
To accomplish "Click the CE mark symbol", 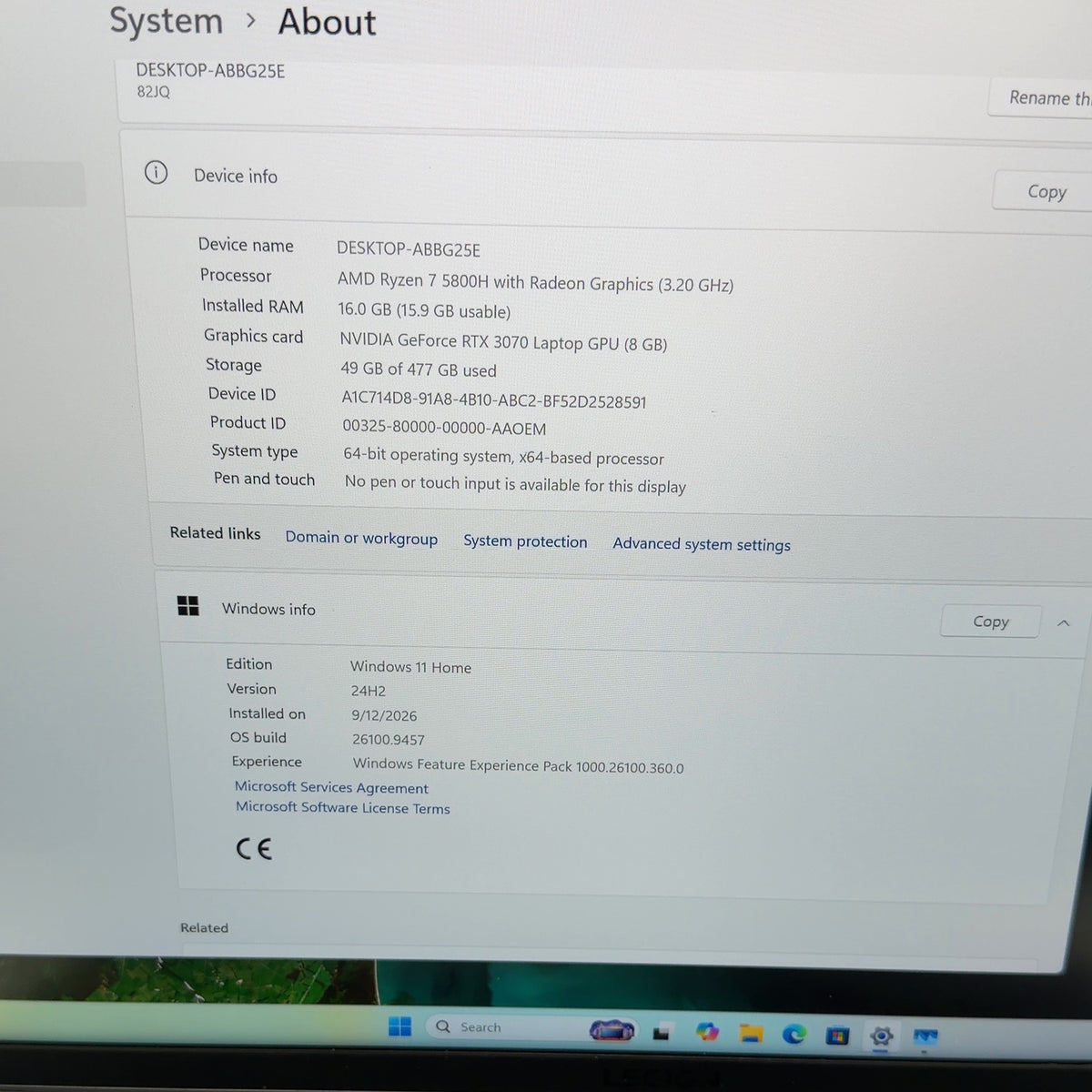I will point(254,849).
